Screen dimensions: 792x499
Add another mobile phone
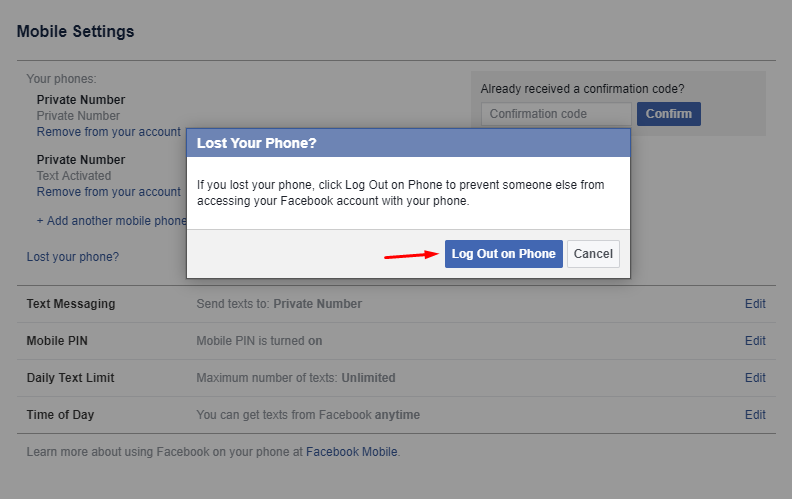(112, 221)
